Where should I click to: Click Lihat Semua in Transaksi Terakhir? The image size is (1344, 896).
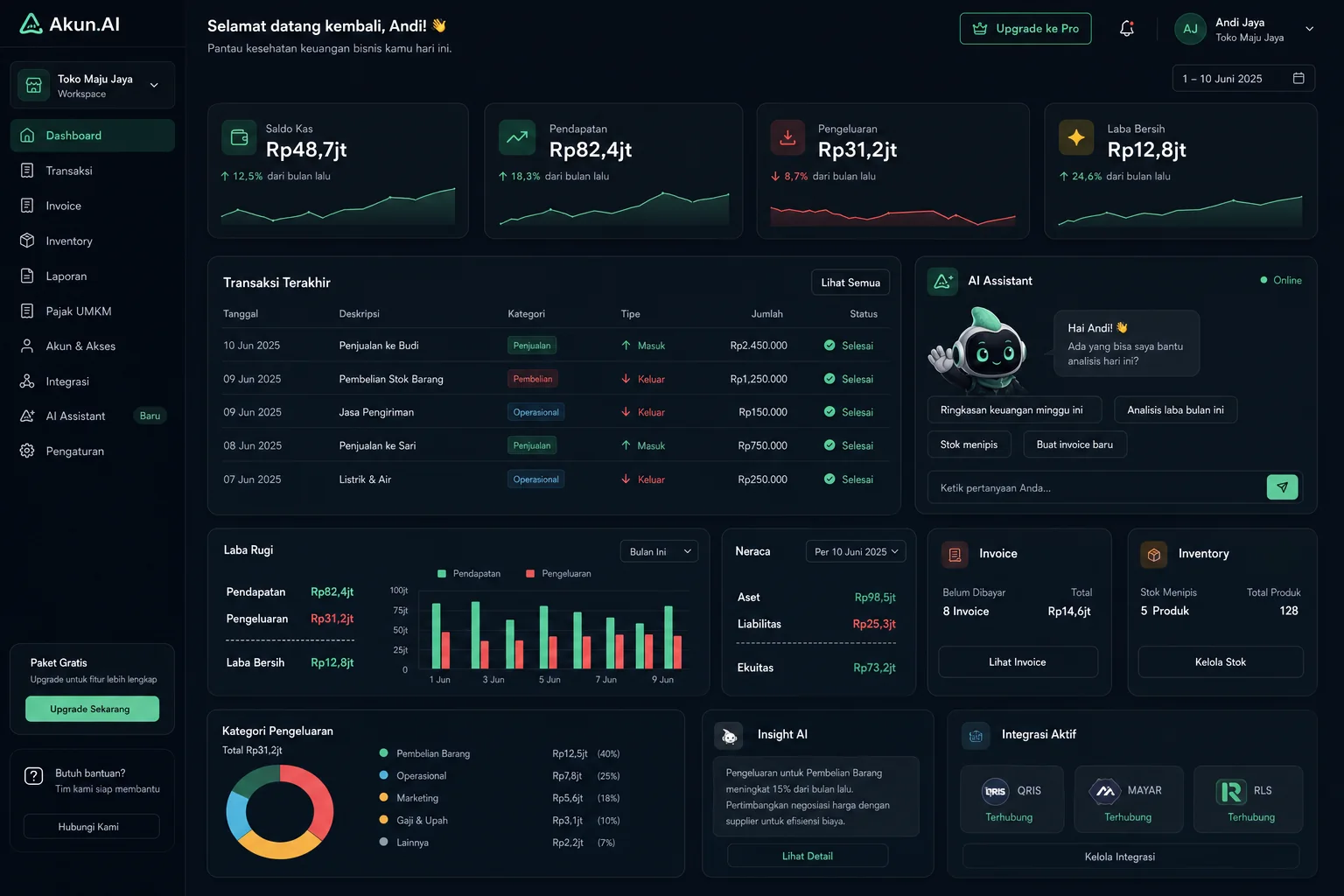850,283
